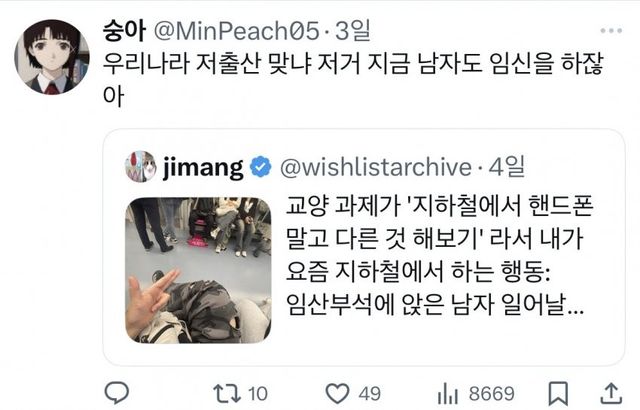Like the tweet with heart icon

tap(338, 394)
